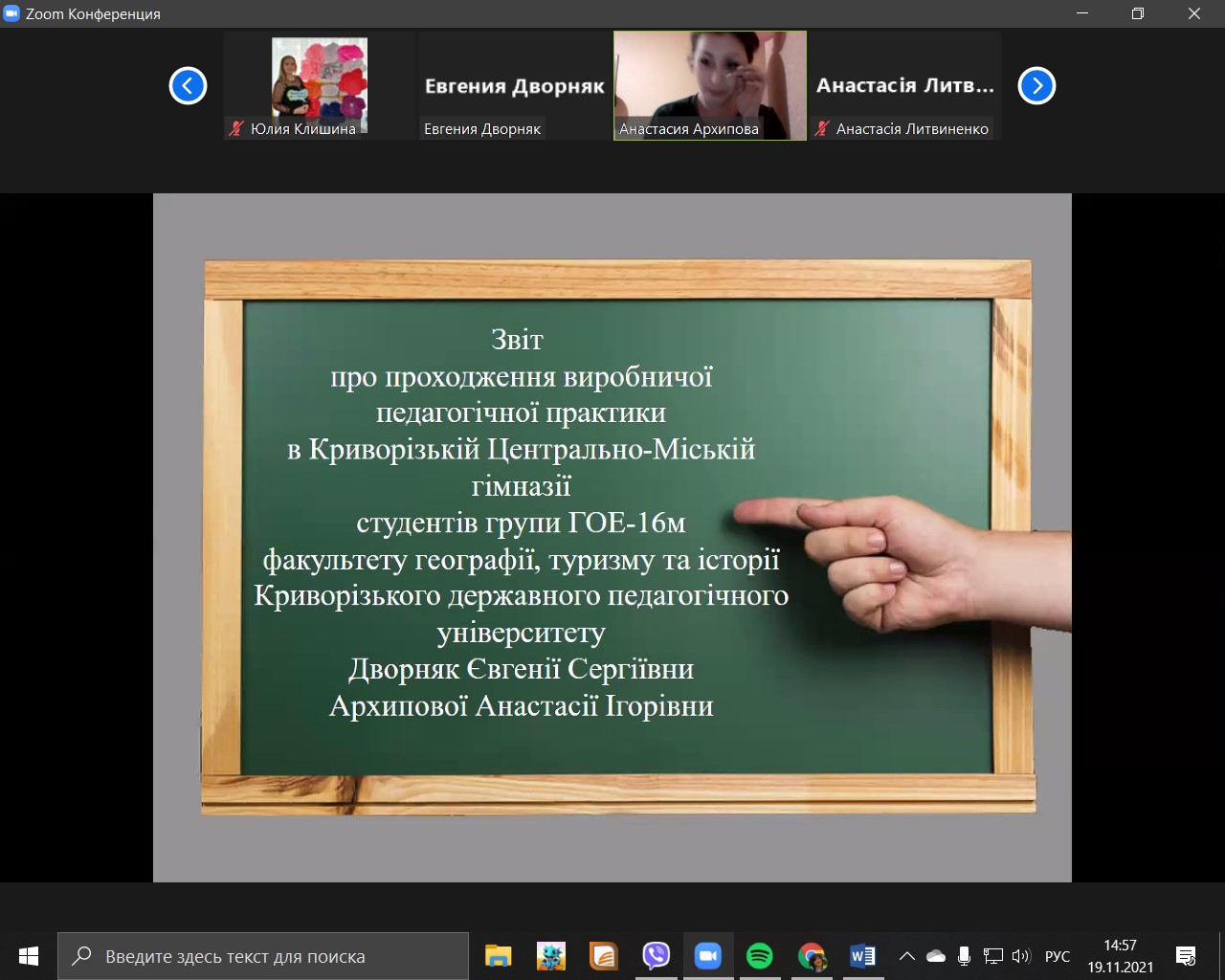Click muted mic icon beside Юлия Клишина
This screenshot has width=1225, height=980.
pyautogui.click(x=237, y=128)
